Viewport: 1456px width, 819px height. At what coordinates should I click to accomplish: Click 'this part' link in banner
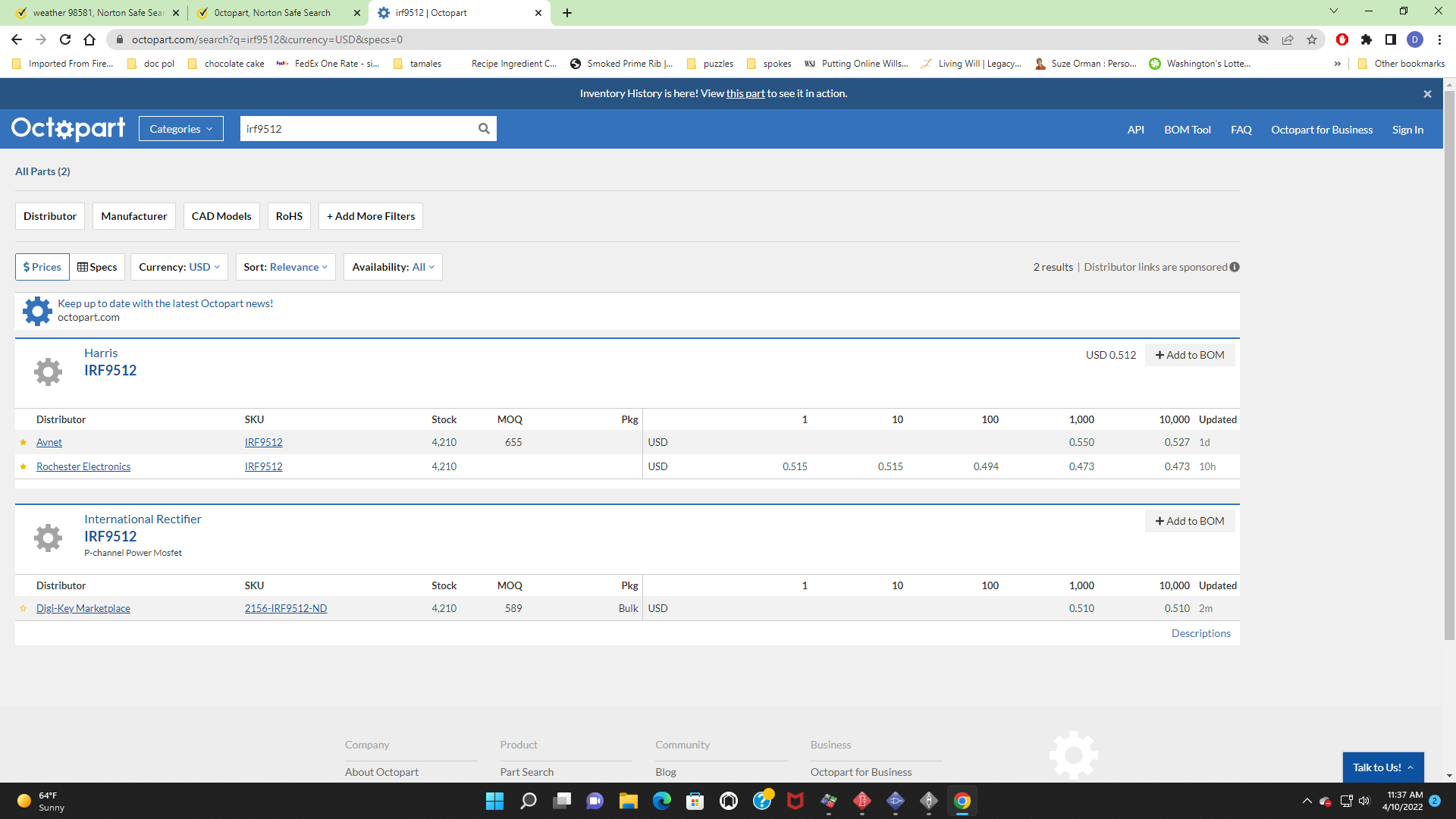tap(745, 93)
